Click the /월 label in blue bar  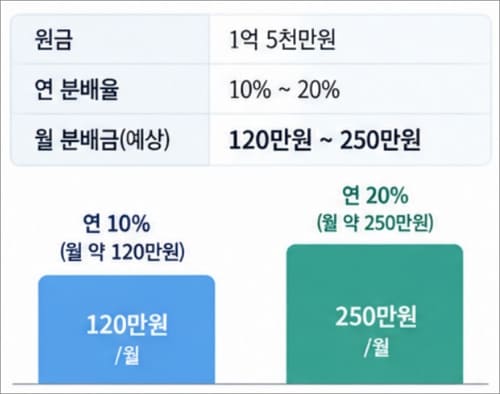(x=127, y=355)
